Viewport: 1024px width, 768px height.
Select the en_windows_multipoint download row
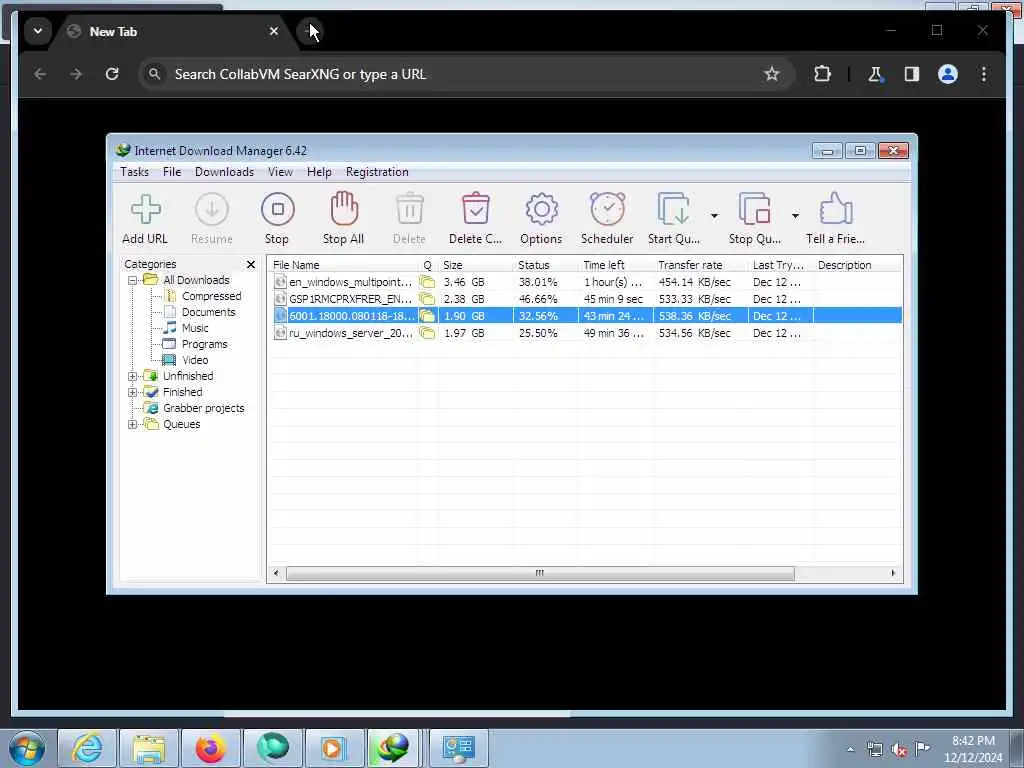point(586,282)
